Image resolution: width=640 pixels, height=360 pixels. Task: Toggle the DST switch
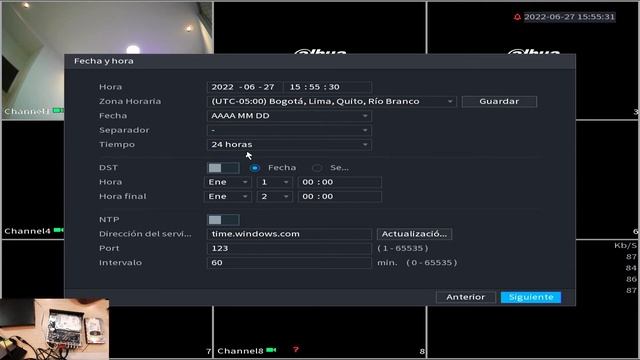[223, 168]
